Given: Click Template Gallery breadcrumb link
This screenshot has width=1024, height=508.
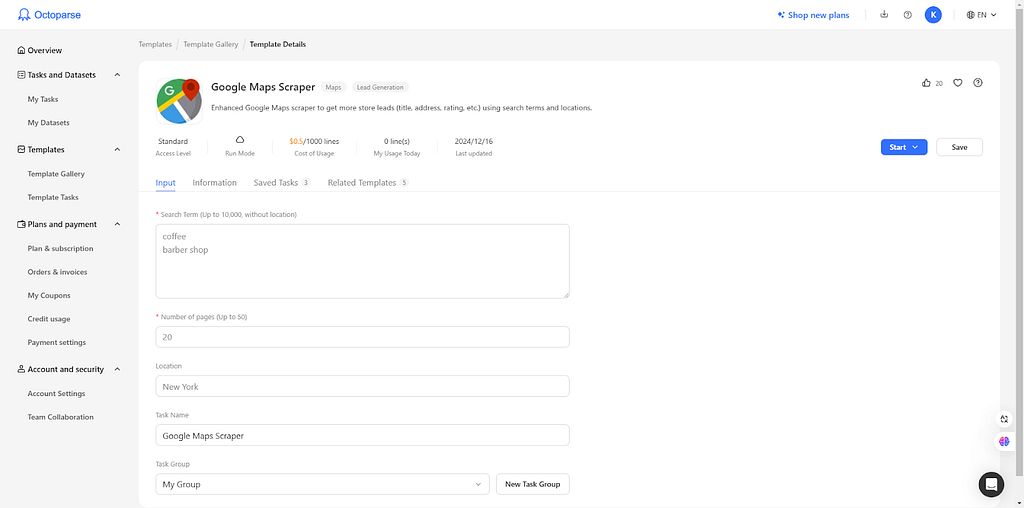Looking at the screenshot, I should point(211,44).
